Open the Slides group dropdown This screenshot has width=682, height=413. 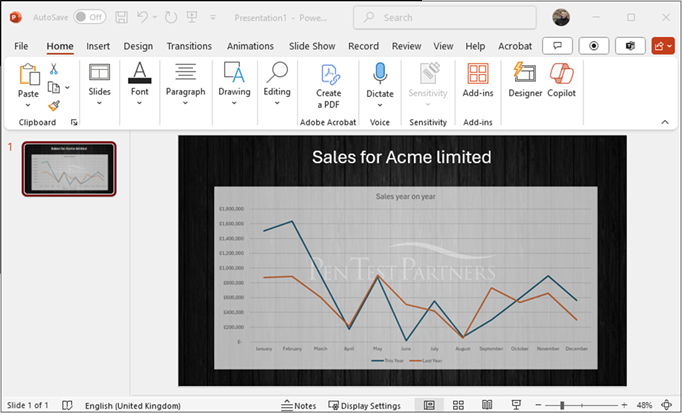click(99, 84)
